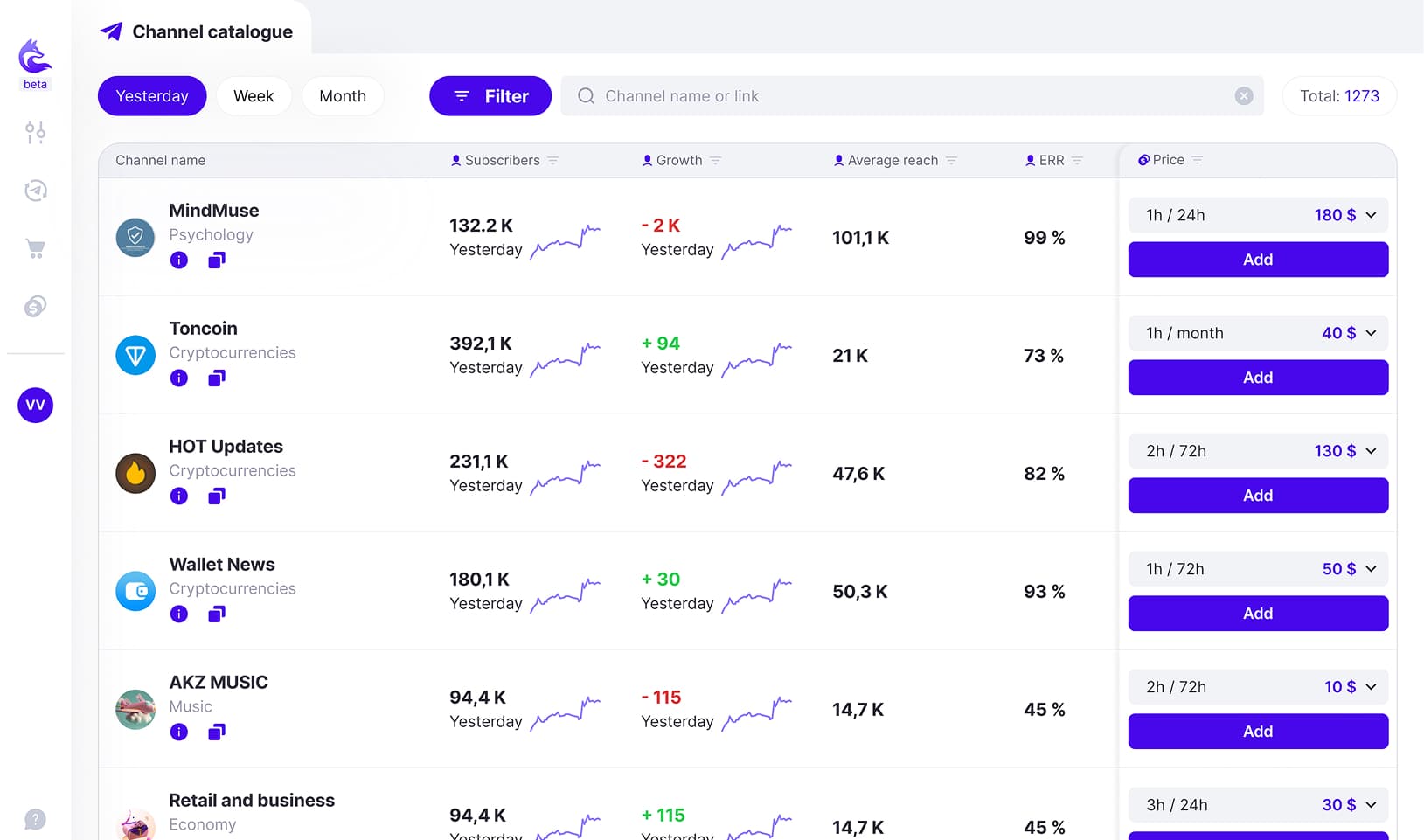Viewport: 1424px width, 840px height.
Task: Sort the table by Subscribers
Action: pyautogui.click(x=552, y=160)
